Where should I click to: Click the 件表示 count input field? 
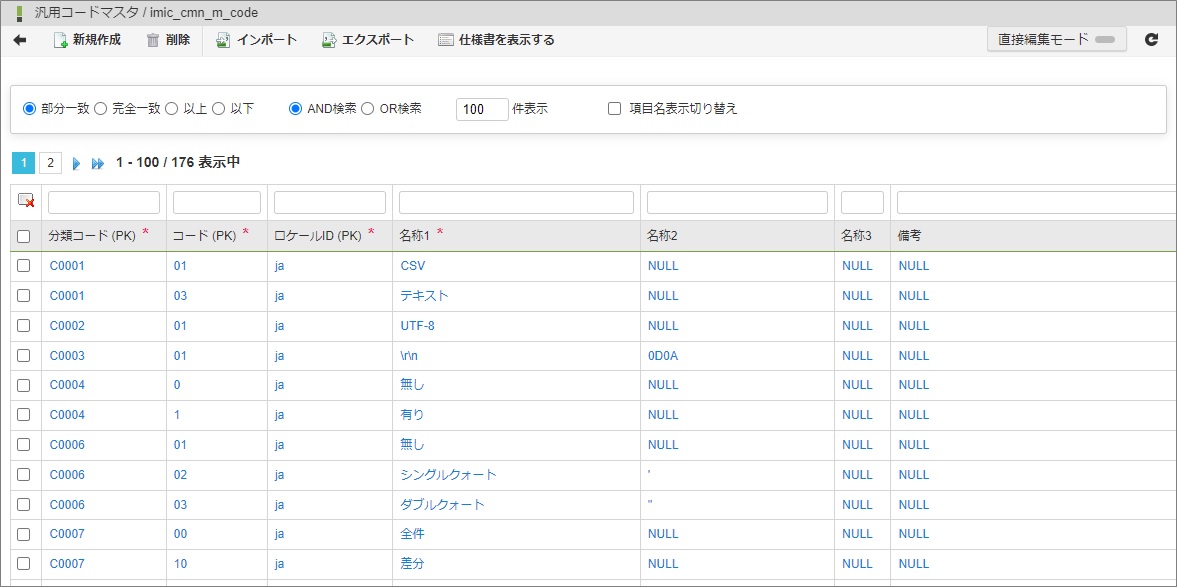click(482, 109)
